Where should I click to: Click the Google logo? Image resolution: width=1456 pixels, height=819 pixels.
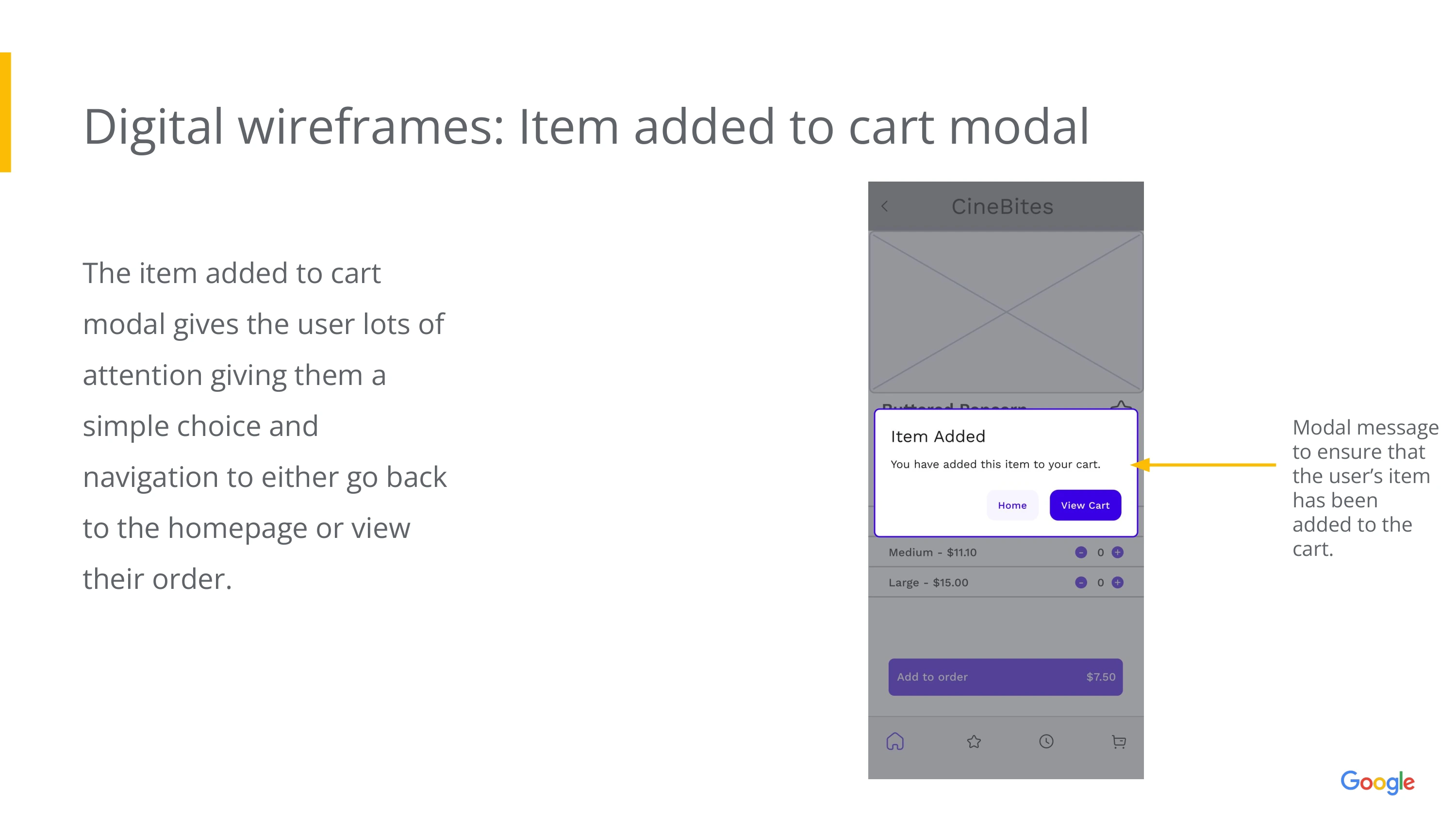click(1377, 782)
